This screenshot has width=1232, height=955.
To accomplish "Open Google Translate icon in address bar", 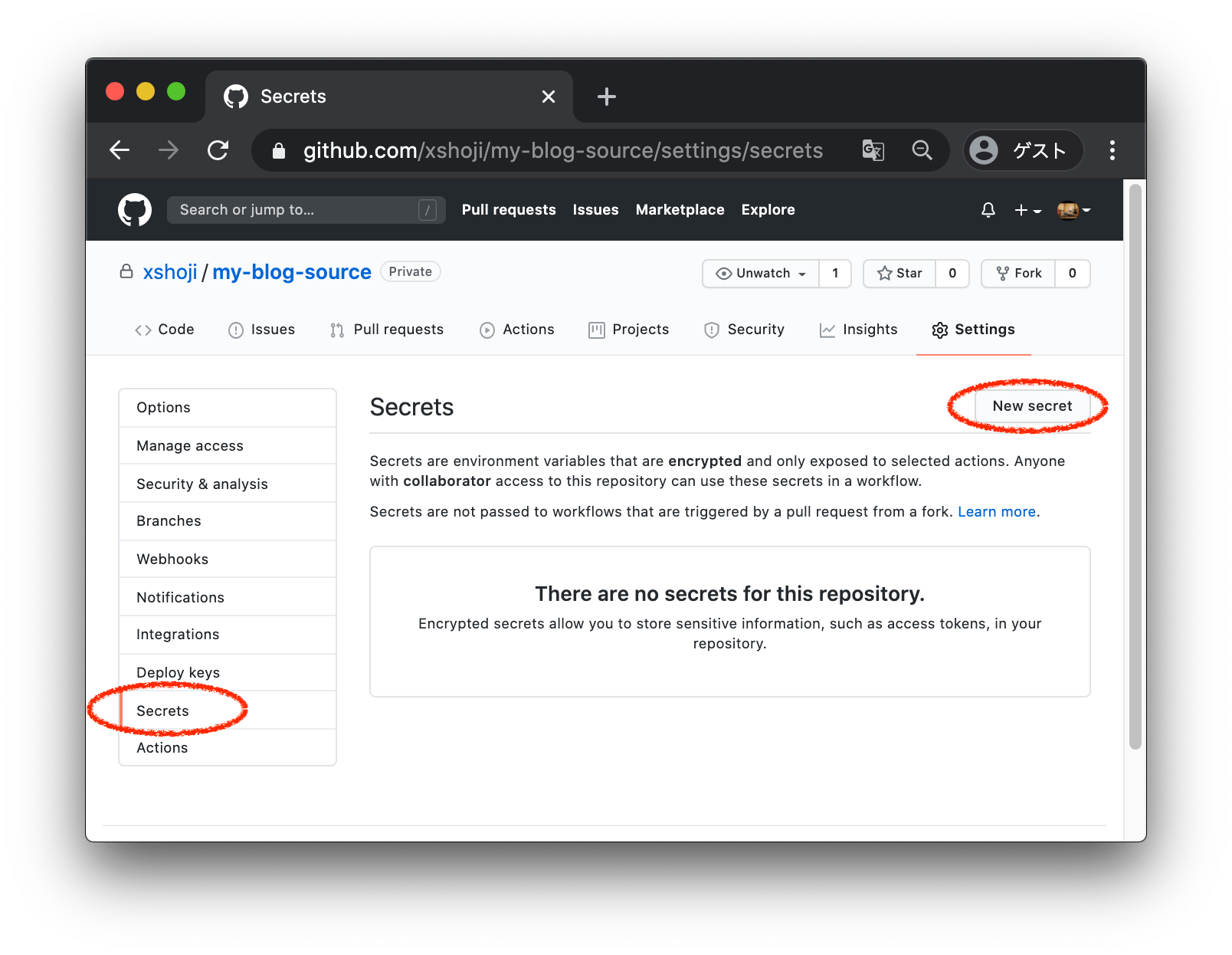I will pyautogui.click(x=873, y=150).
